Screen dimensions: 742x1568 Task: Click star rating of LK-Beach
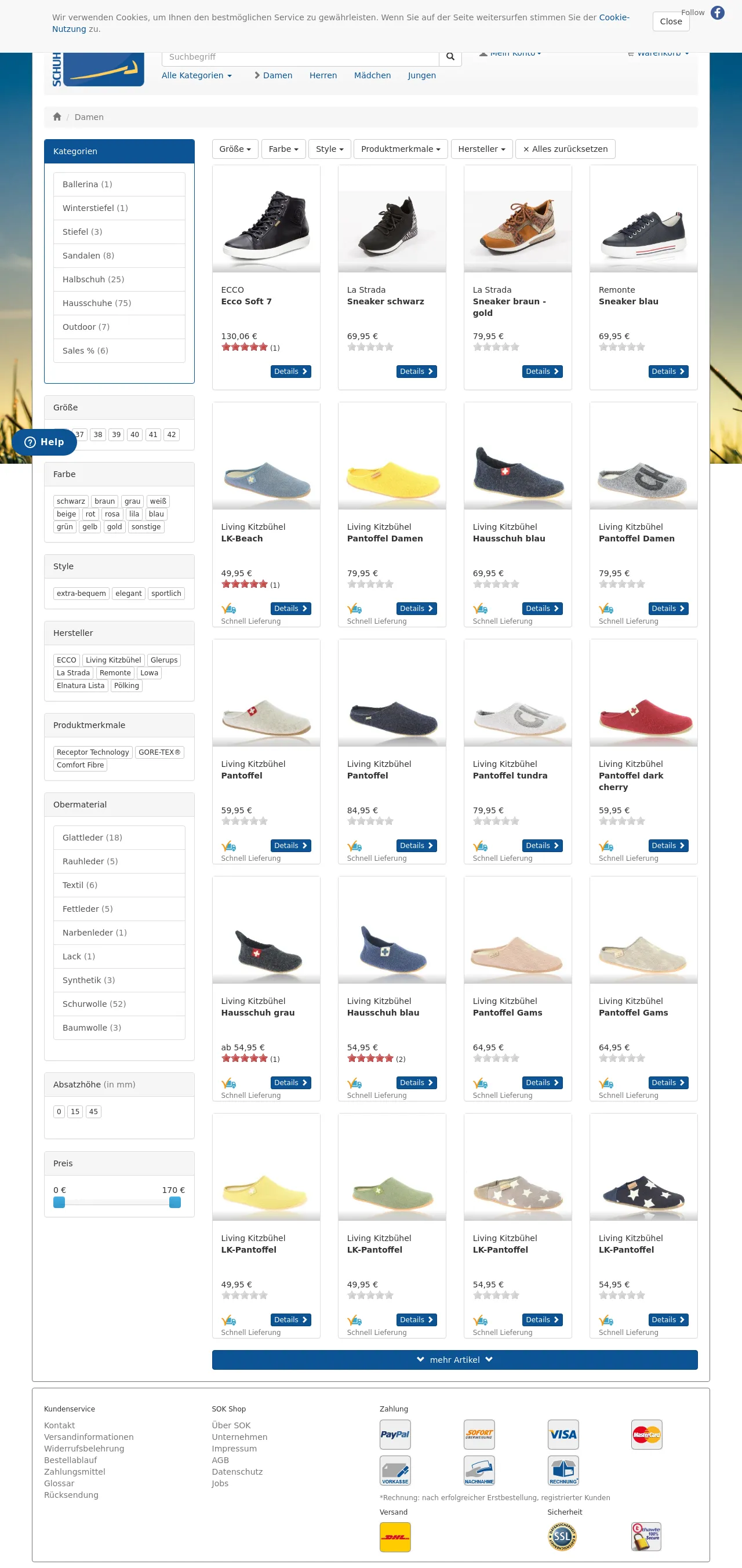tap(244, 584)
